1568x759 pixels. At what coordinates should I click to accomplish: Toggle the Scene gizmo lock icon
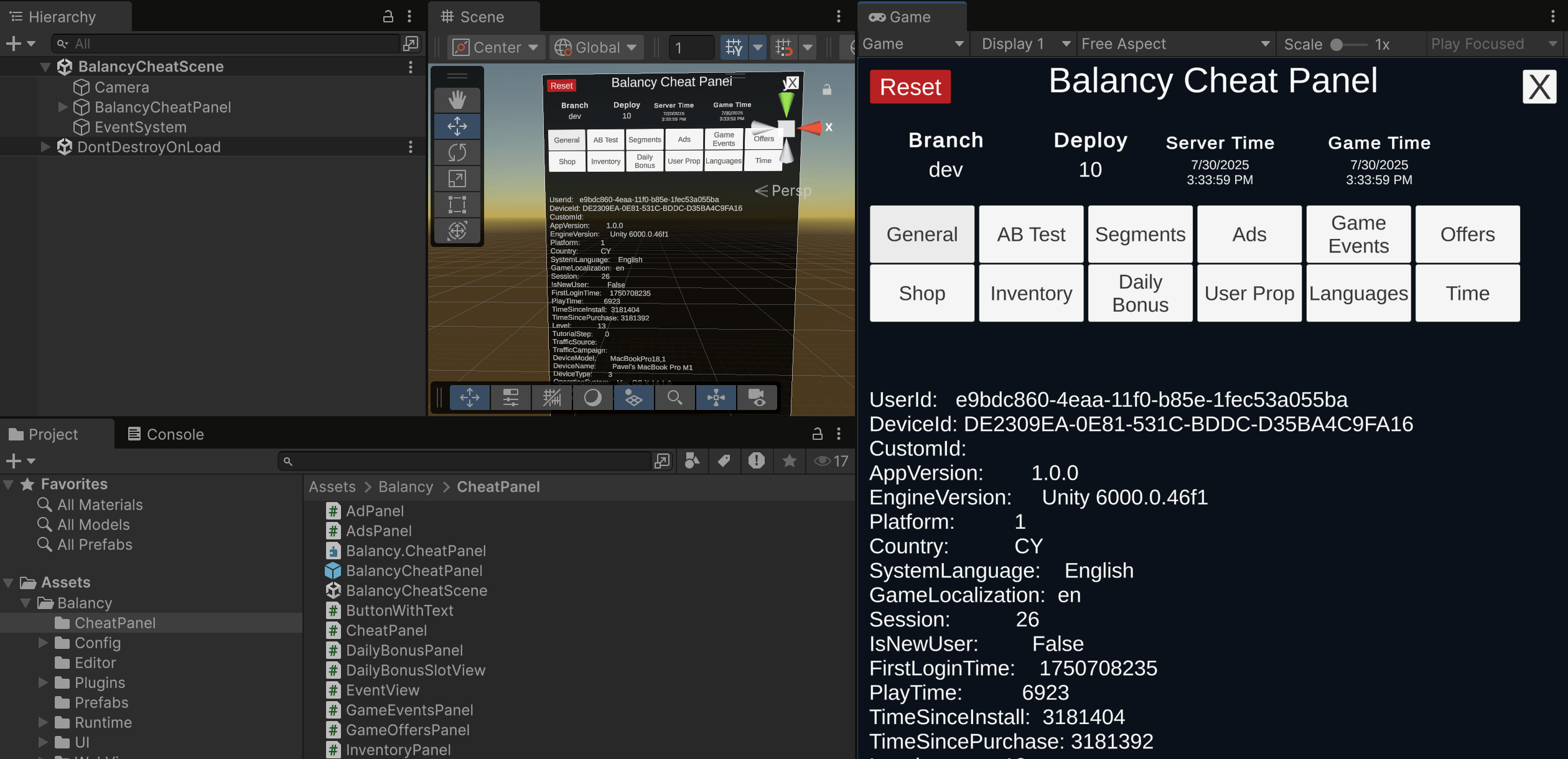(826, 90)
